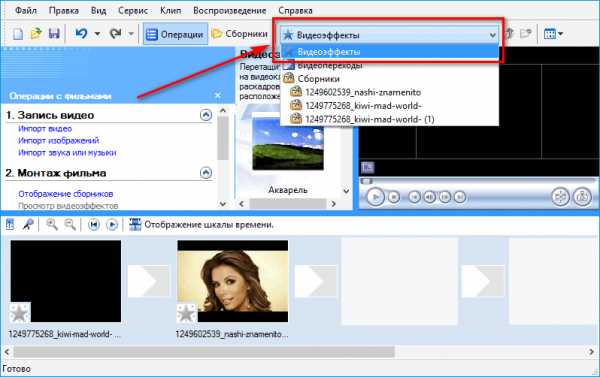Step to next frame in preview monitor
The image size is (600, 377).
(445, 197)
